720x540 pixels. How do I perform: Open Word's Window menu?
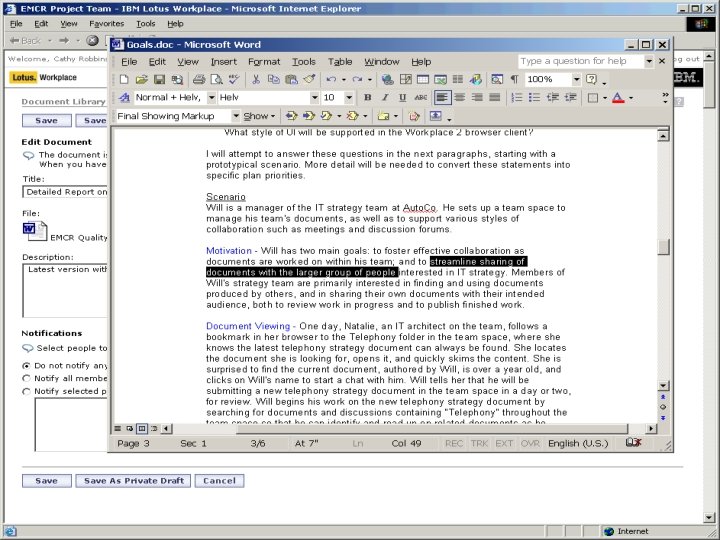(382, 62)
